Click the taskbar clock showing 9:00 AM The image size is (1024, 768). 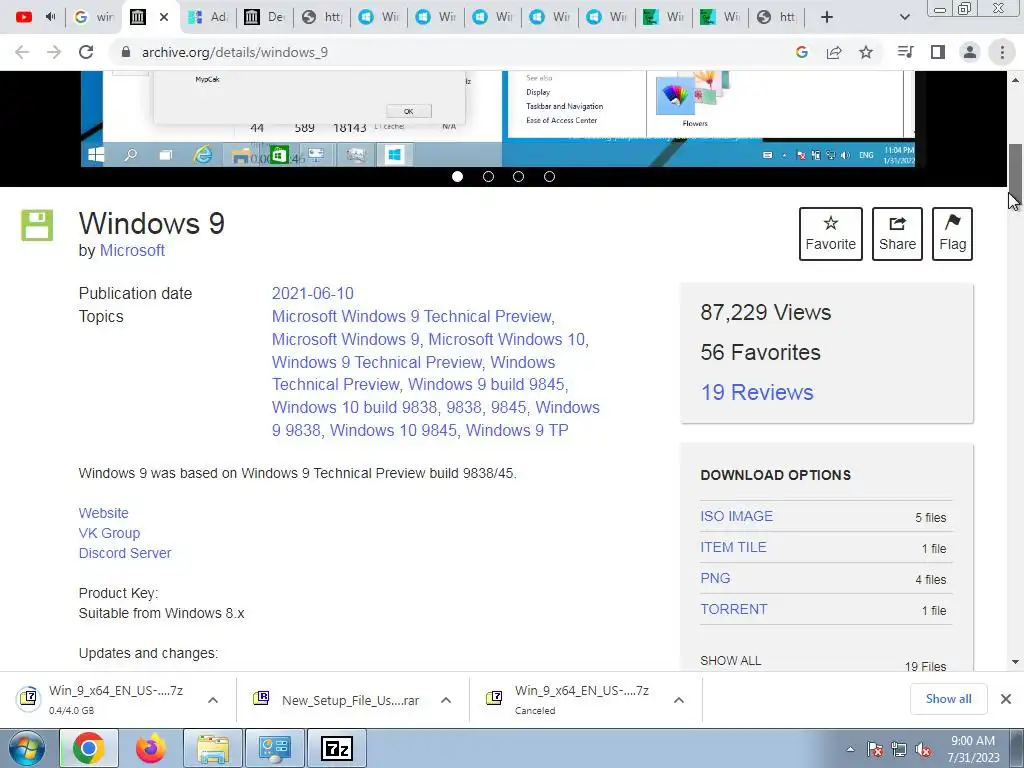pos(973,749)
